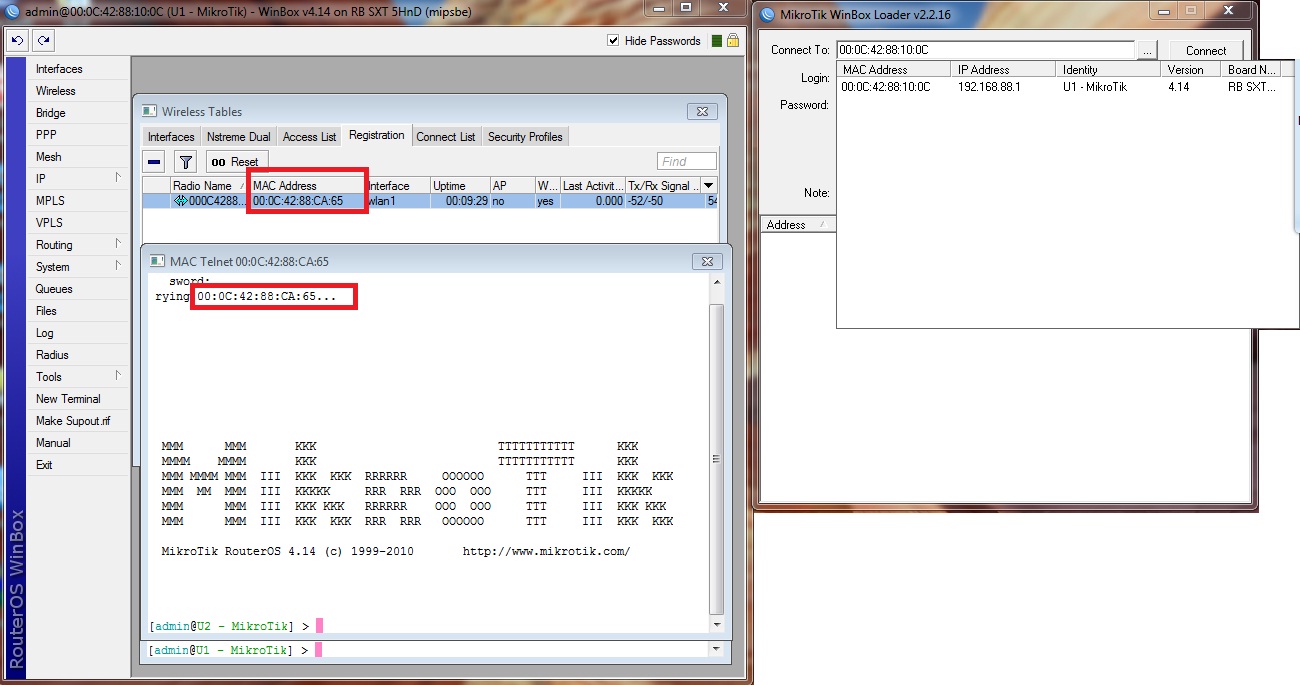
Task: Open New Terminal from the sidebar
Action: [x=78, y=399]
